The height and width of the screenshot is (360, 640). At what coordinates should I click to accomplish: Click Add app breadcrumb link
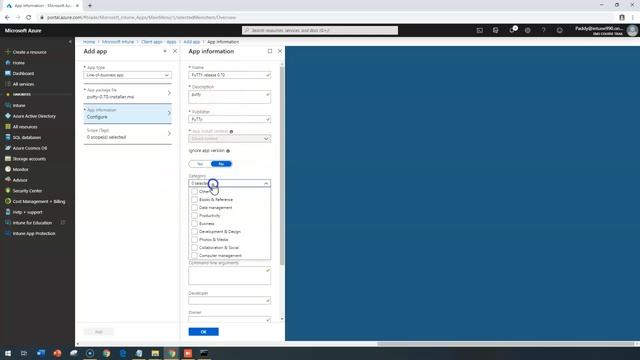pos(191,42)
